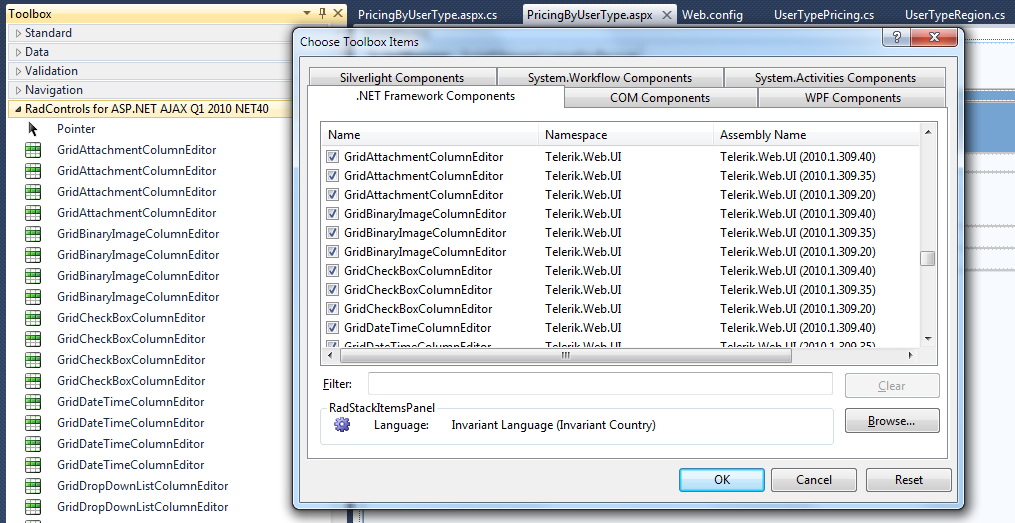Screen dimensions: 1015x523
Task: Select the Pointer arrow icon in Toolbox
Action: pos(33,129)
